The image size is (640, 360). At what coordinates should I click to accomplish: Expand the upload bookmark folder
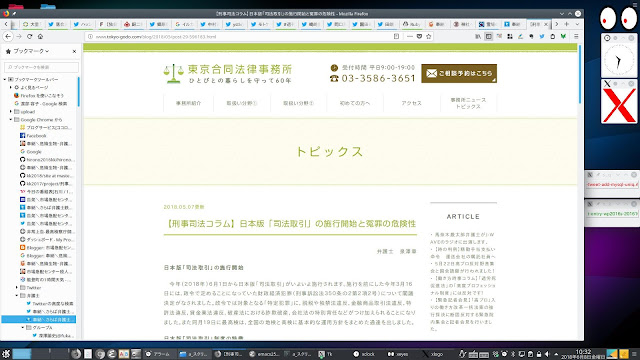tap(11, 111)
